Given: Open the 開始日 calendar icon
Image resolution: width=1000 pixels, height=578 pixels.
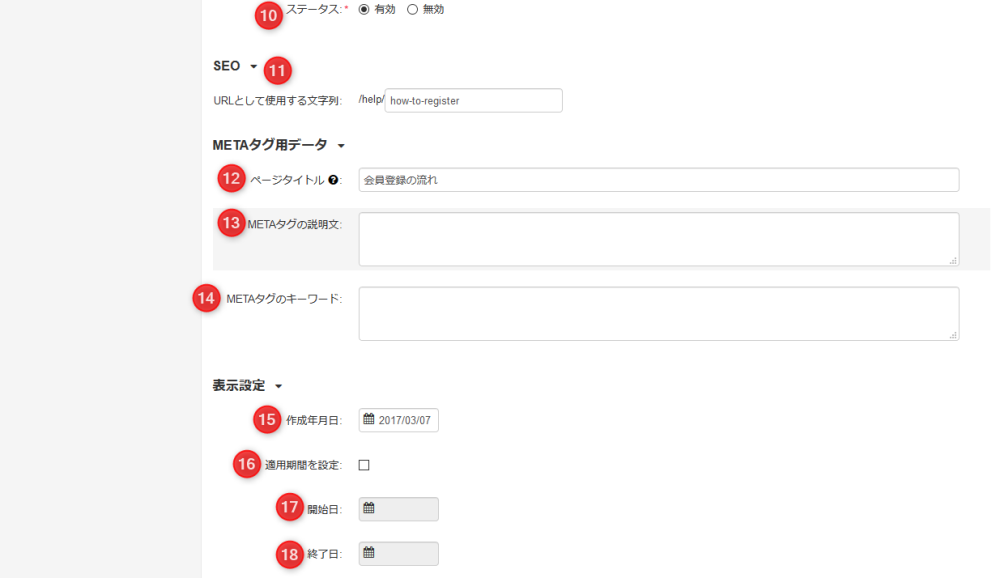Looking at the screenshot, I should [369, 508].
